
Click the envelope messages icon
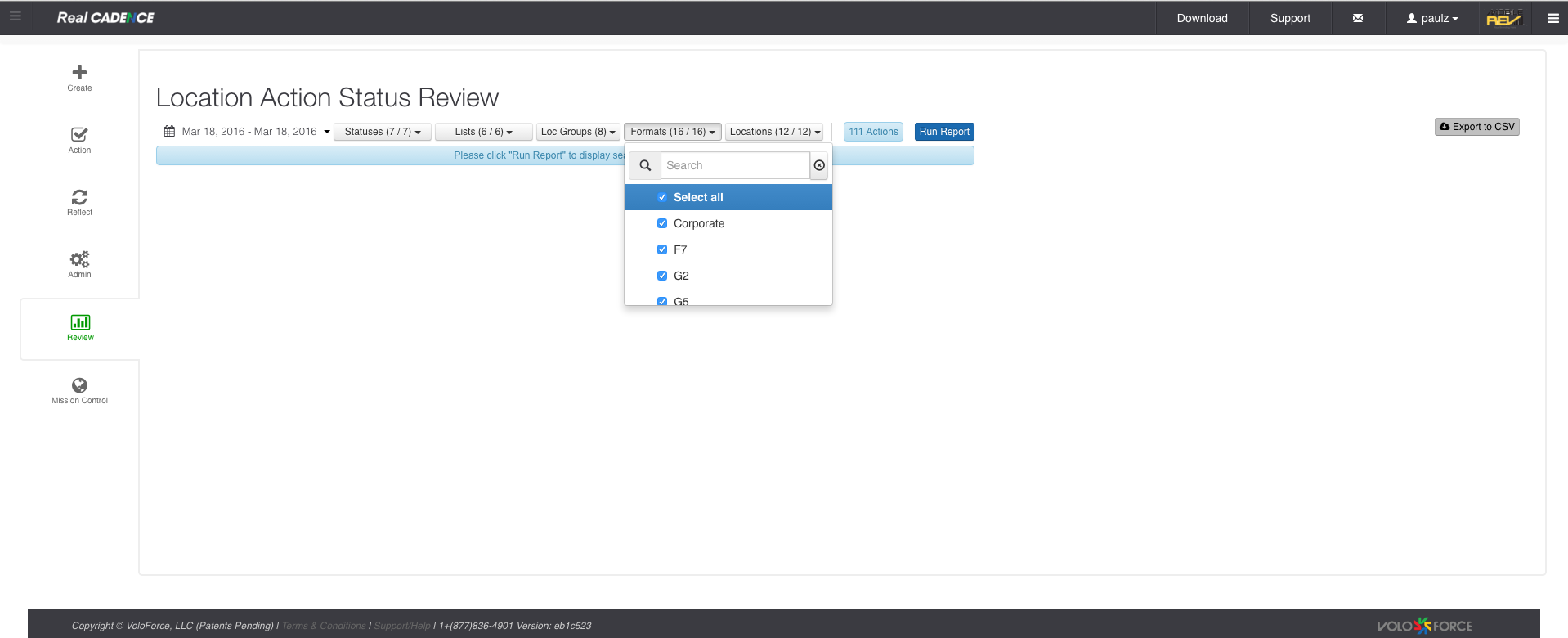point(1358,18)
